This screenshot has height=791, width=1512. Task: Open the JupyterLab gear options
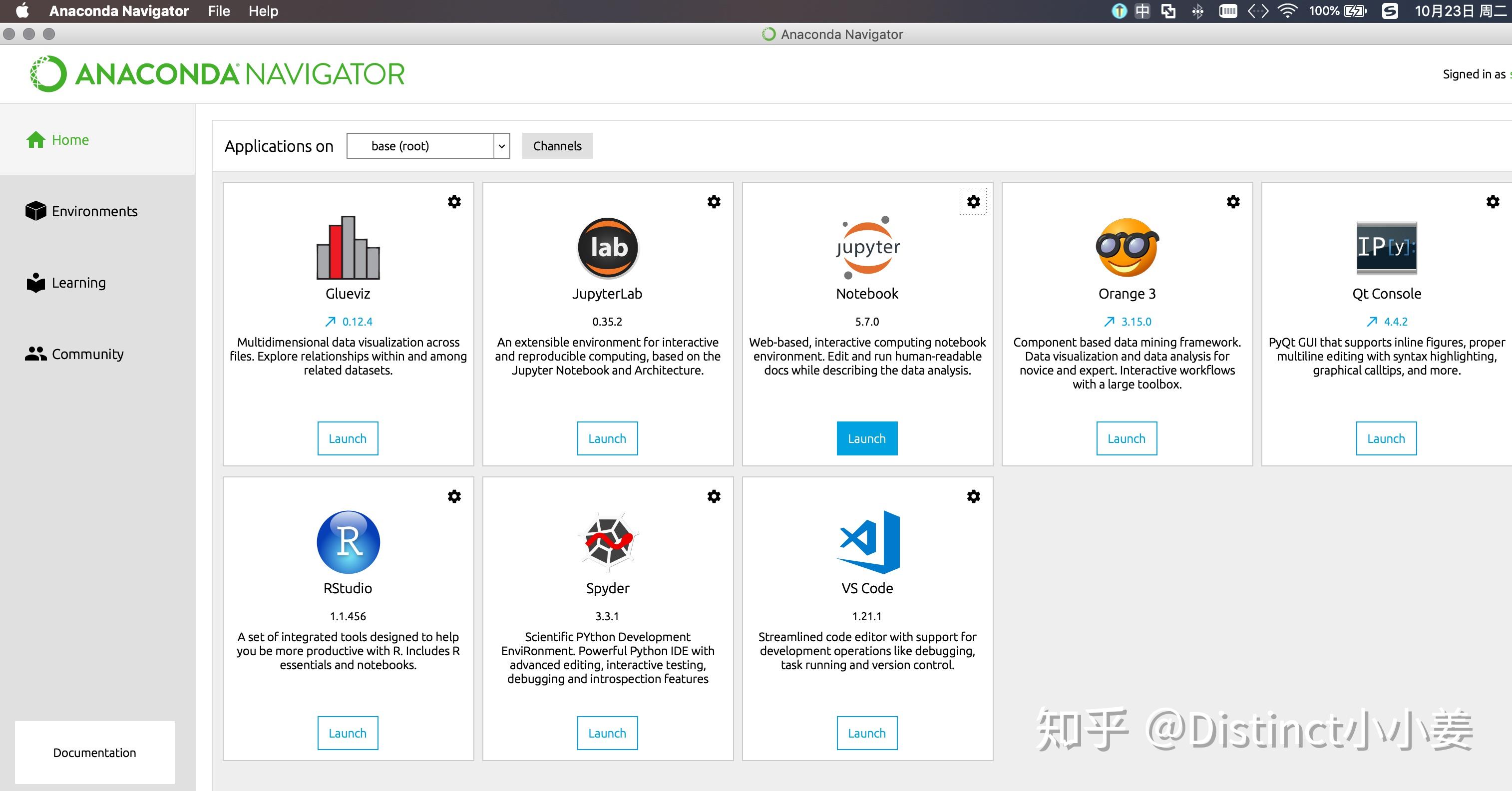click(714, 202)
